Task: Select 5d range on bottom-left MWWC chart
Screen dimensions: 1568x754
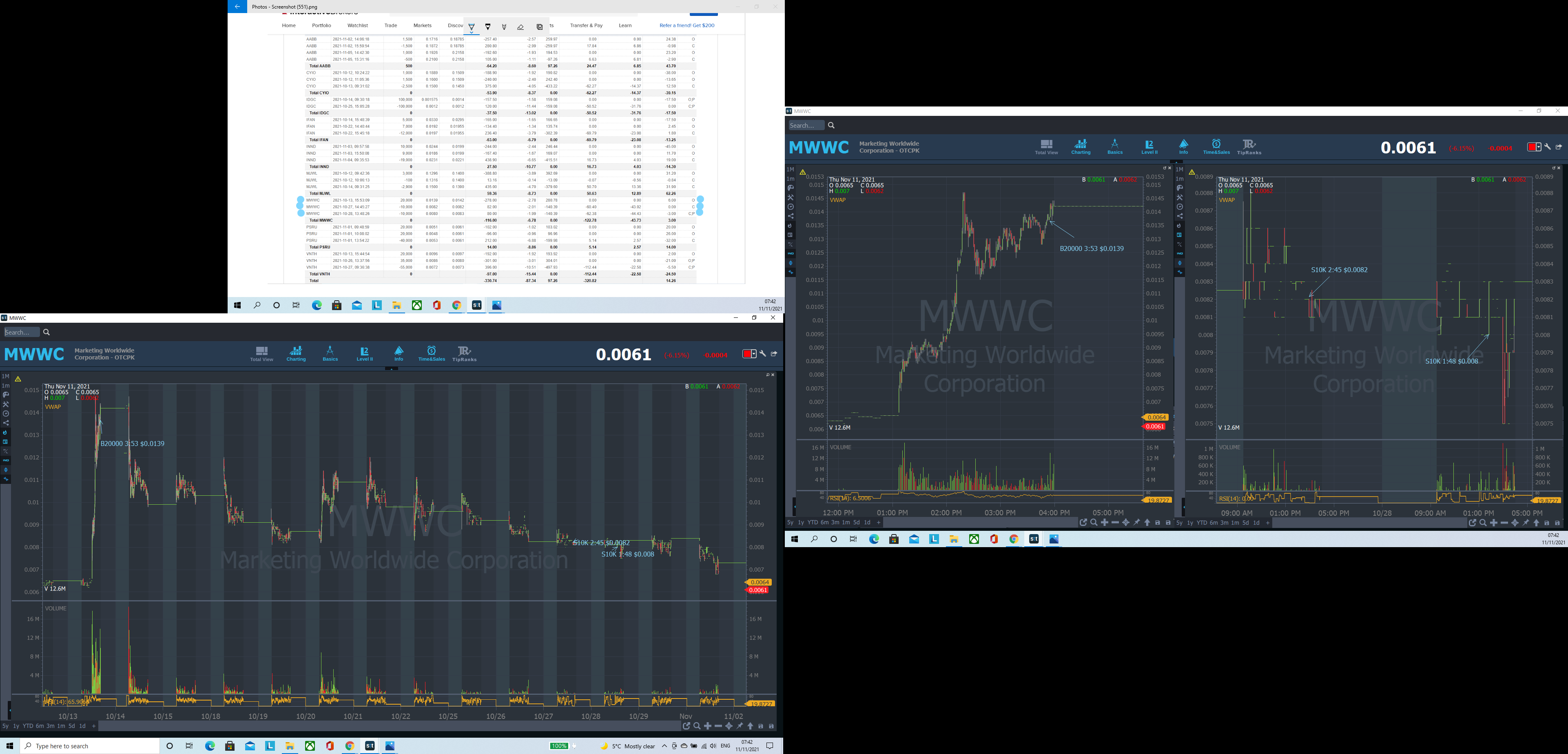Action: pos(72,726)
